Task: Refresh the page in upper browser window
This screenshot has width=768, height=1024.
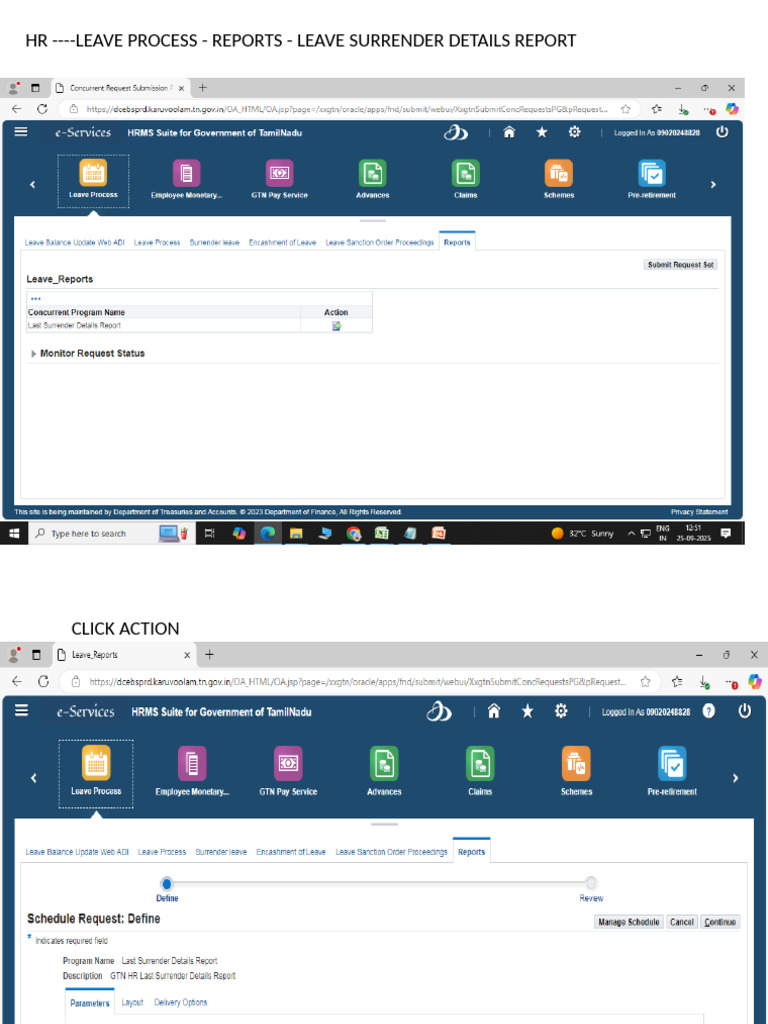Action: coord(42,109)
